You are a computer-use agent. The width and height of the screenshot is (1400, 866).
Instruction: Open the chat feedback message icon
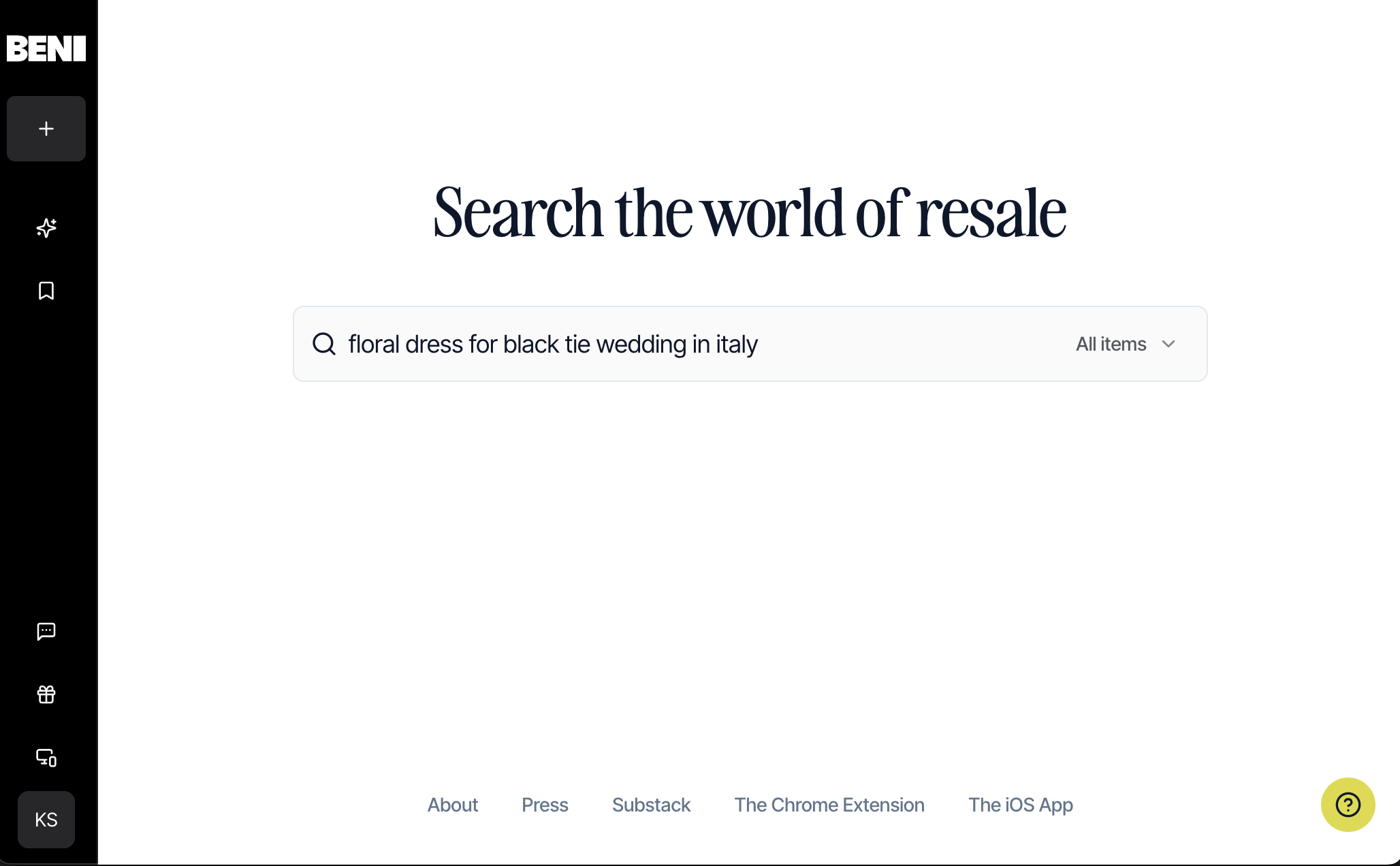coord(46,631)
